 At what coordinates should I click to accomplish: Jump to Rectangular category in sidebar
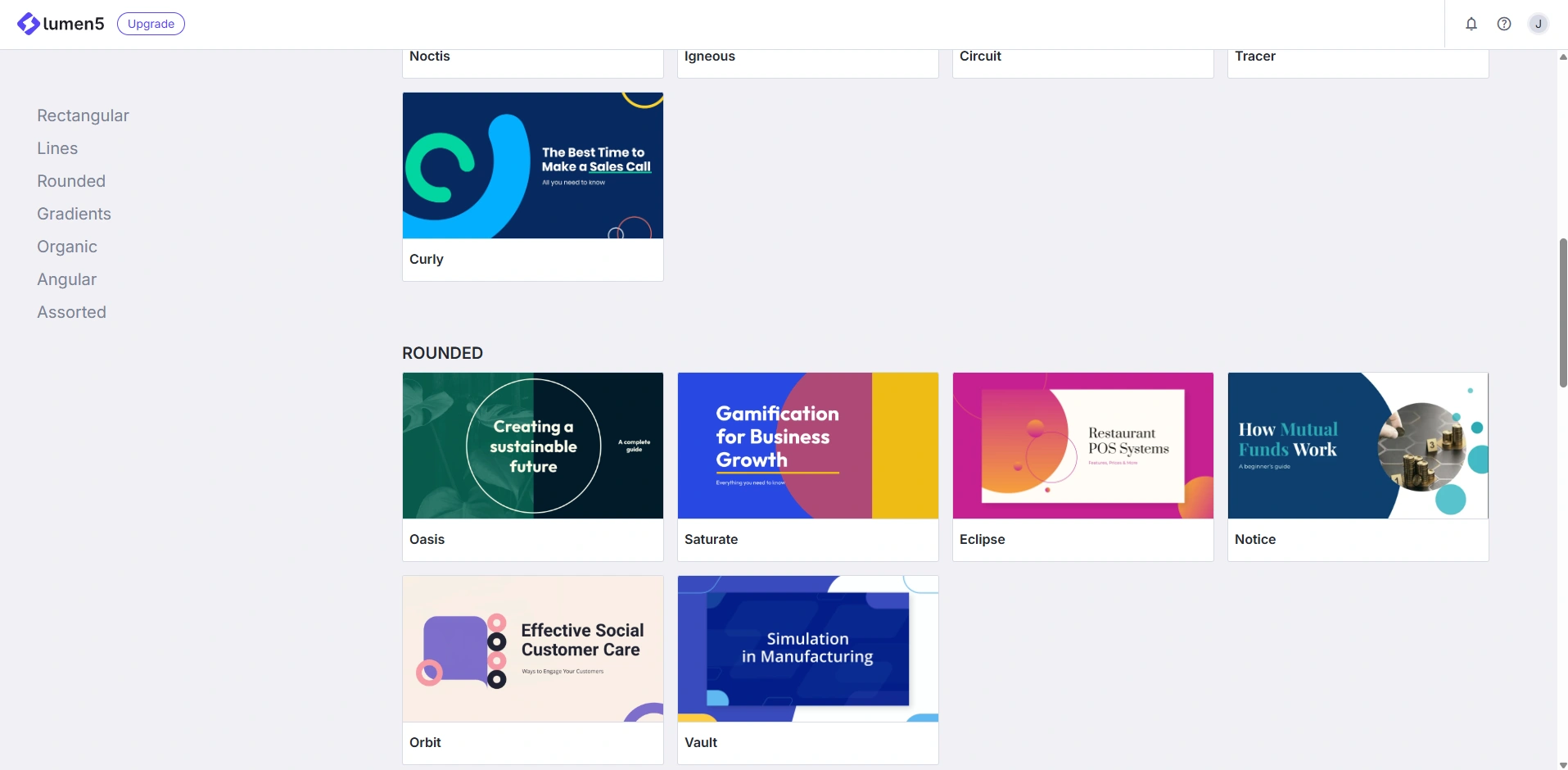[83, 115]
